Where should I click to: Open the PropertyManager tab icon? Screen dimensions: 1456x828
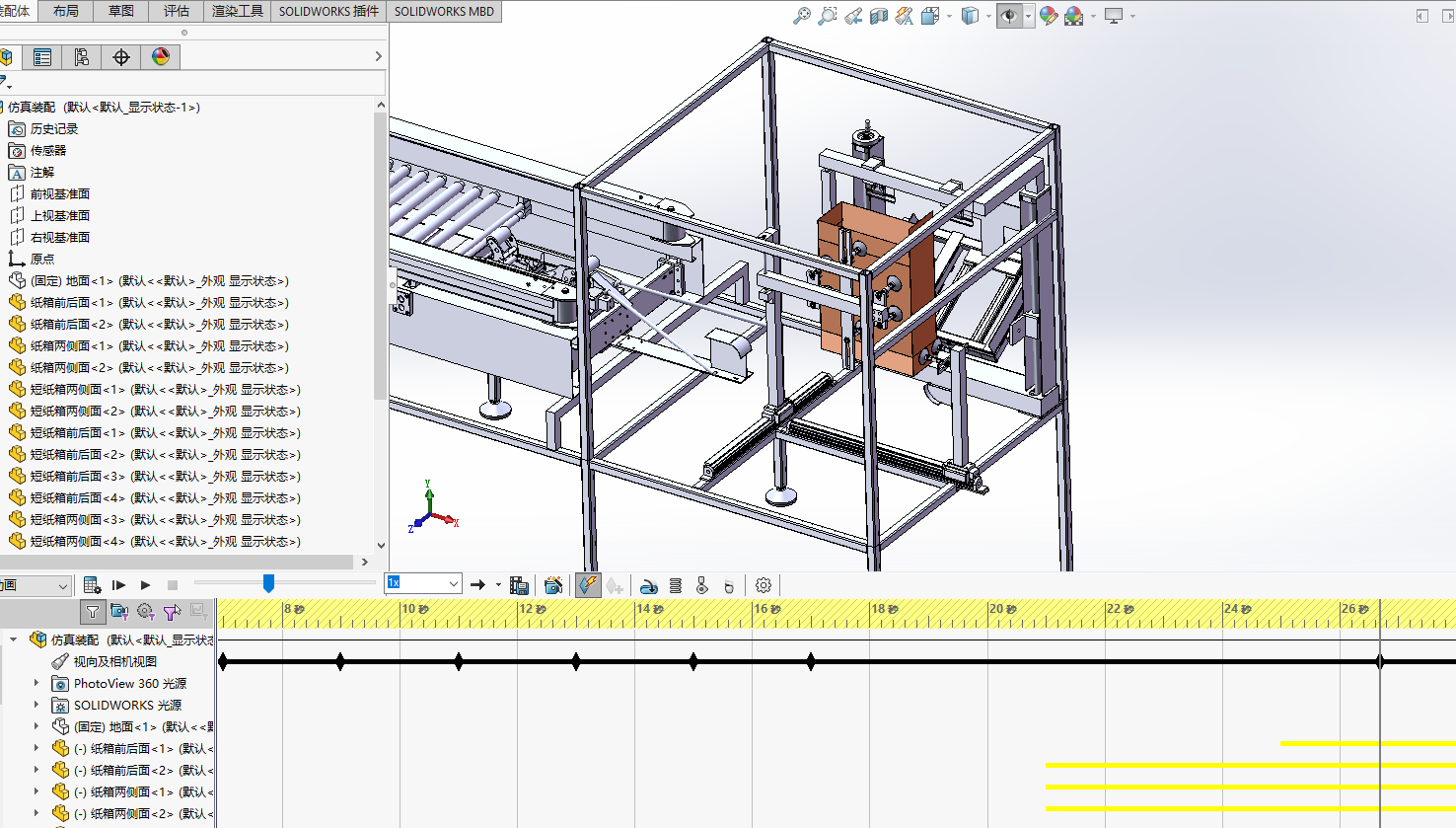click(42, 57)
